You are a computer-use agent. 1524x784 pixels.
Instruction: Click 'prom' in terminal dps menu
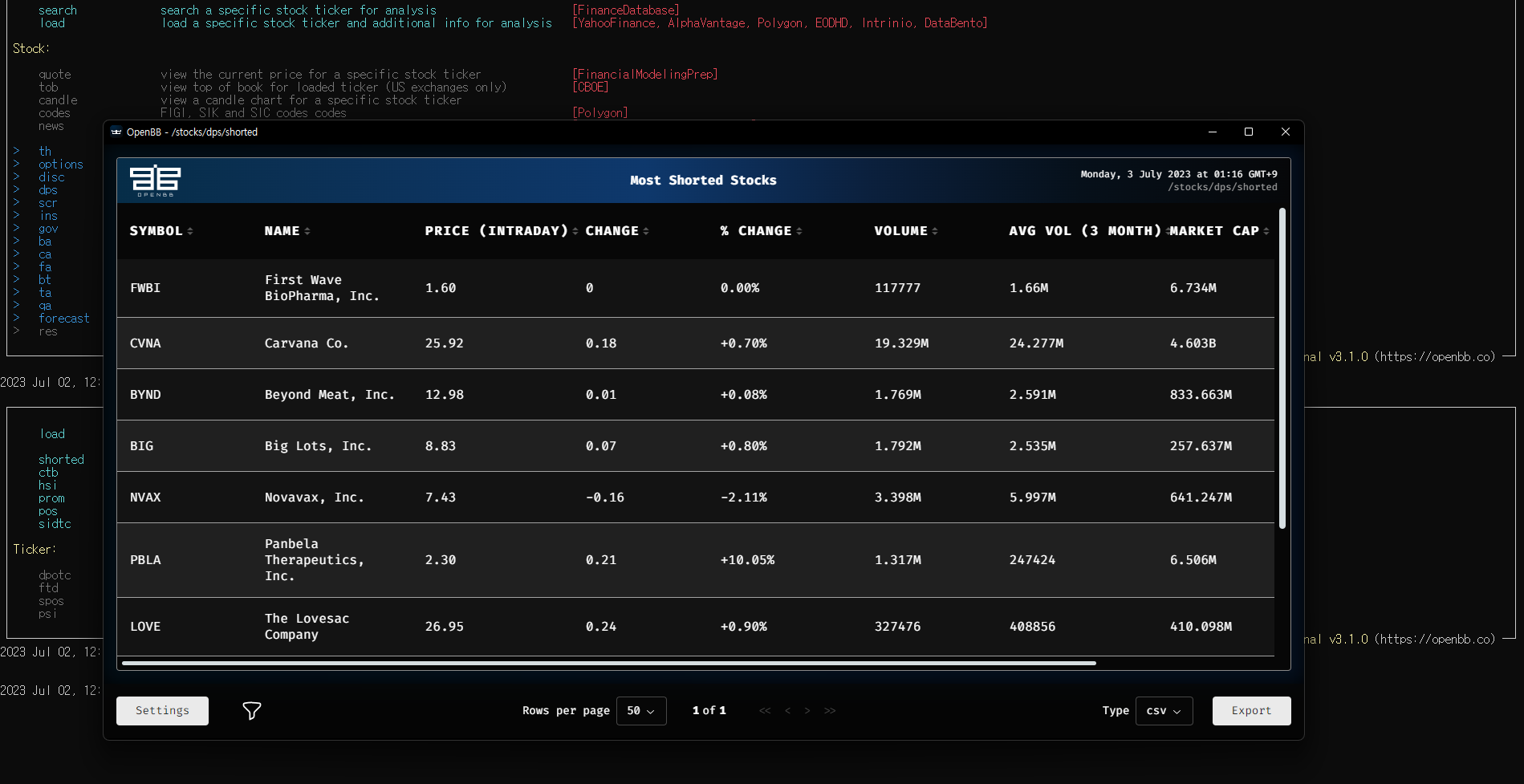[51, 498]
